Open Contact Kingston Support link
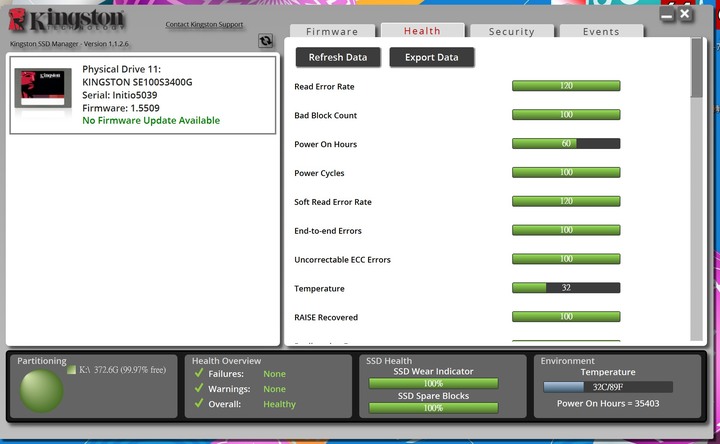This screenshot has width=720, height=444. tap(204, 24)
